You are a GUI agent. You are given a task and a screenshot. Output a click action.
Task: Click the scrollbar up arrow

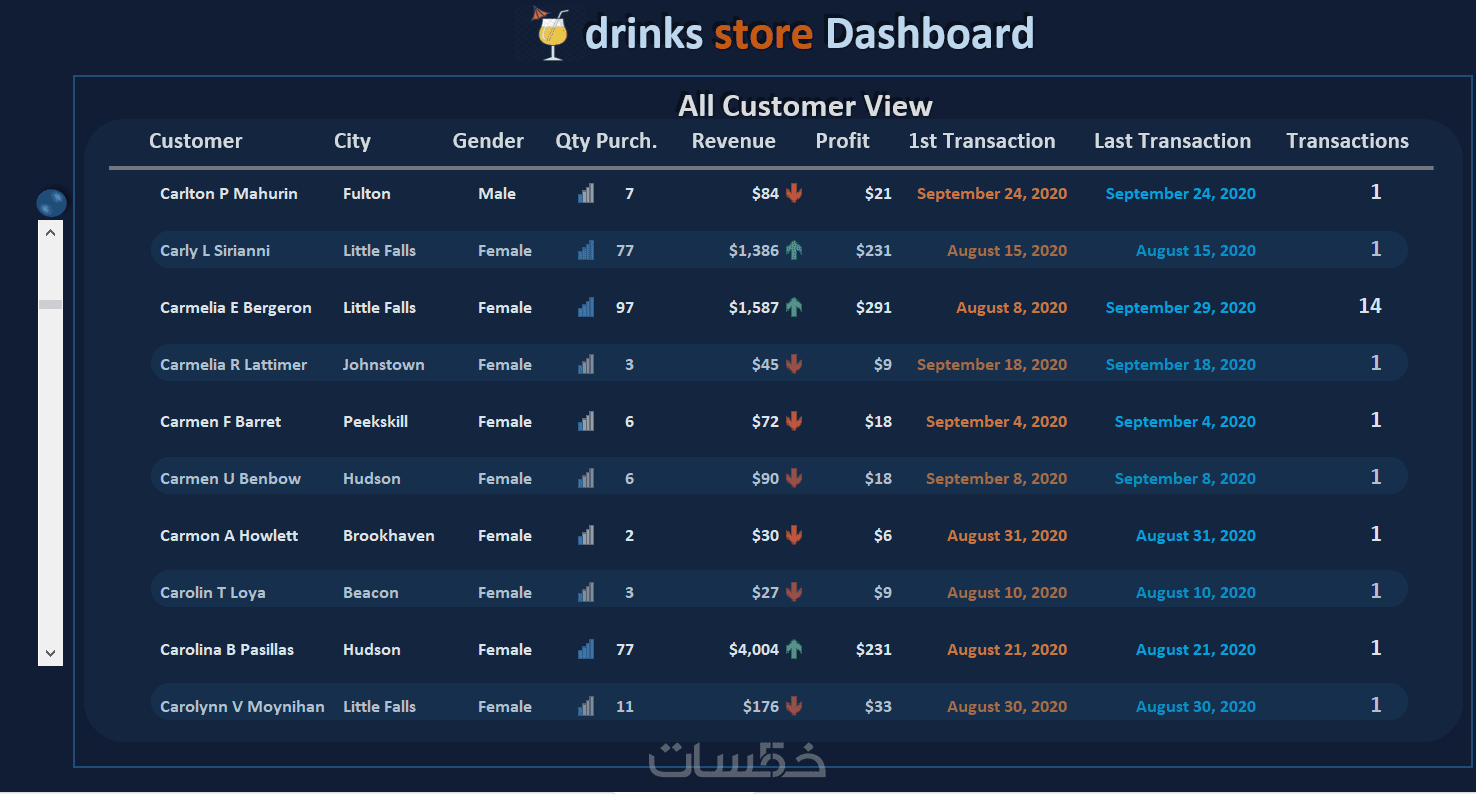click(x=50, y=232)
